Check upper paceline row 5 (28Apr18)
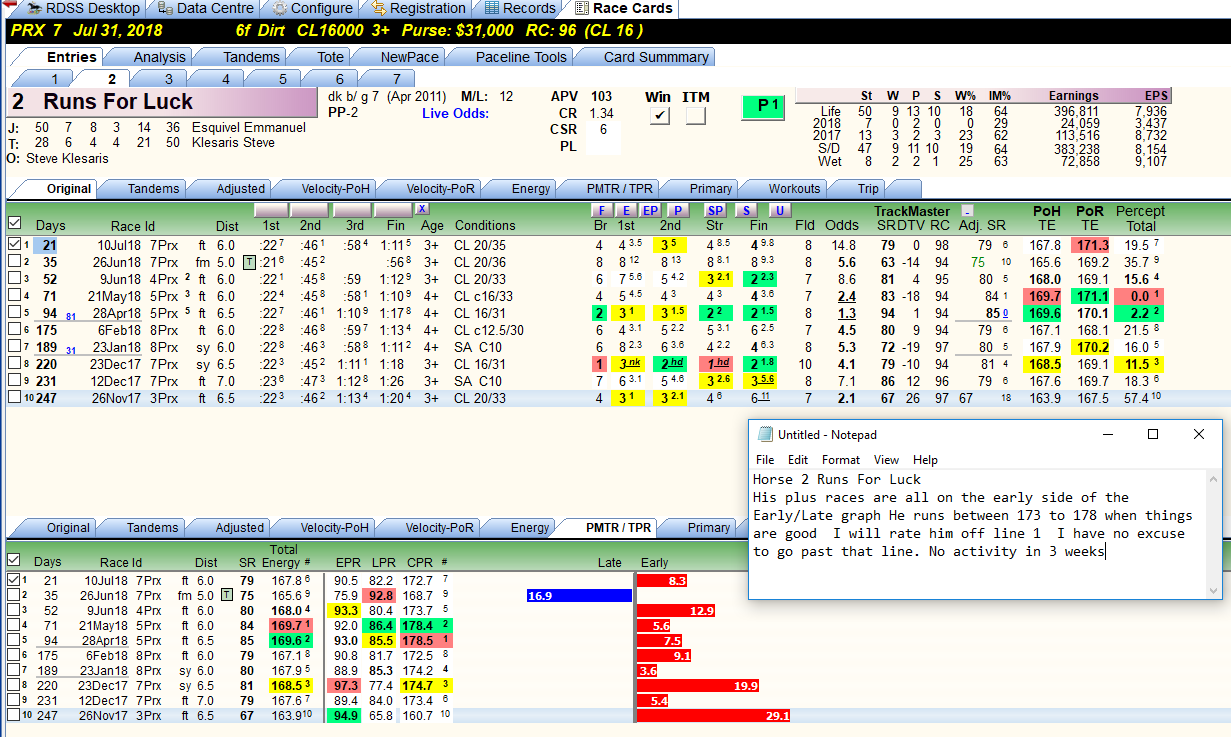 coord(14,313)
